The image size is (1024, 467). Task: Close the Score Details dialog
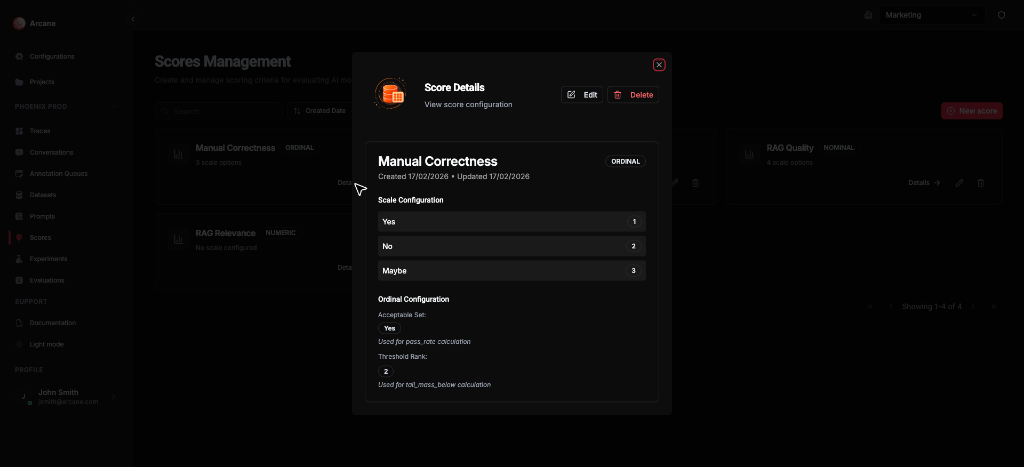pyautogui.click(x=659, y=65)
